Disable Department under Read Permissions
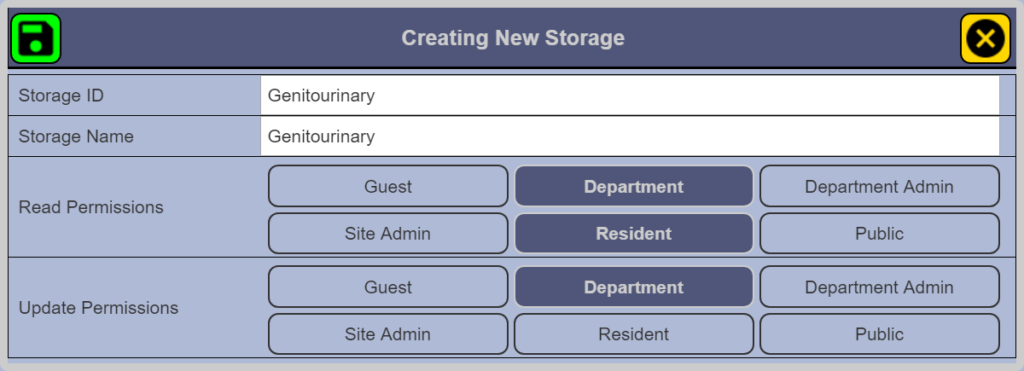Image resolution: width=1024 pixels, height=371 pixels. 633,186
